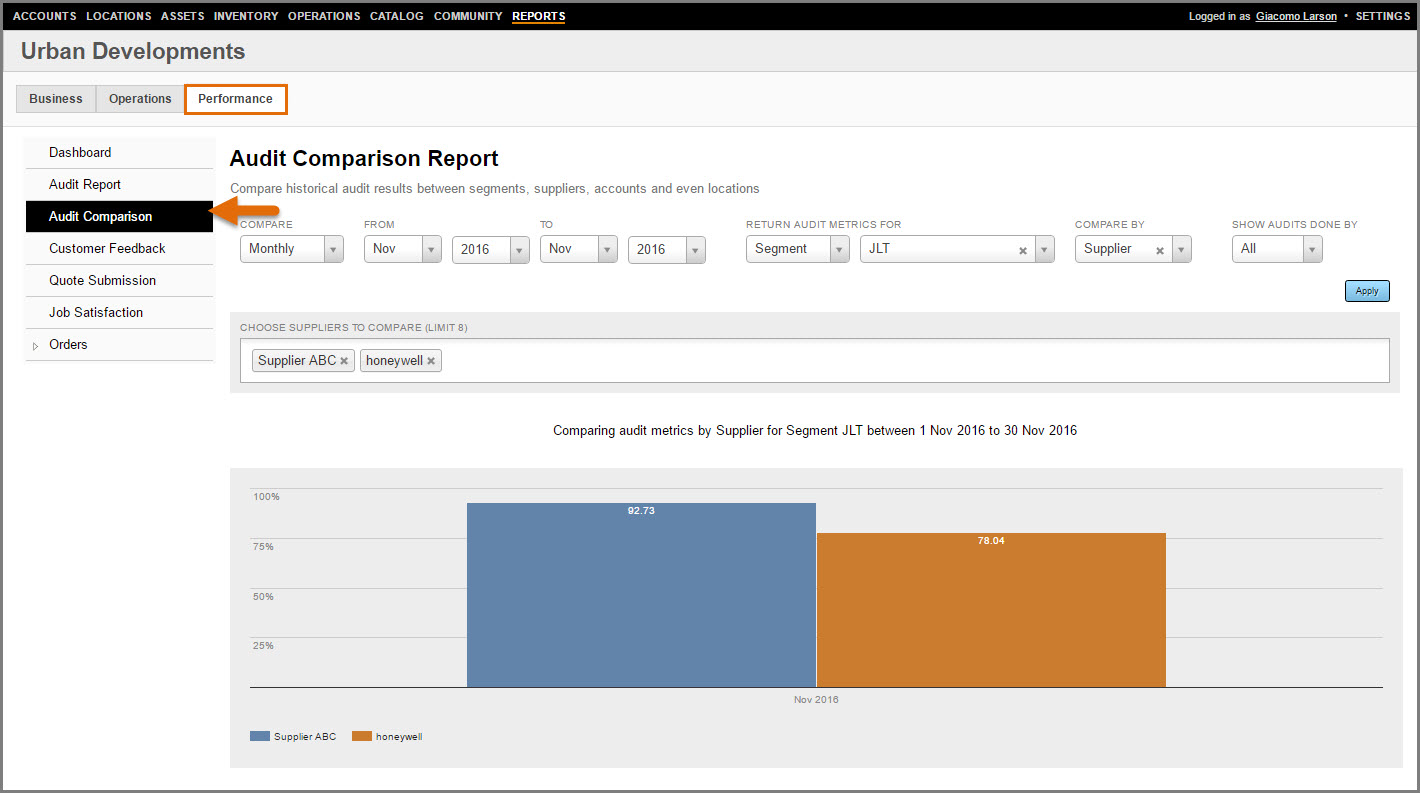Clear the JLT segment selection

[x=1022, y=250]
